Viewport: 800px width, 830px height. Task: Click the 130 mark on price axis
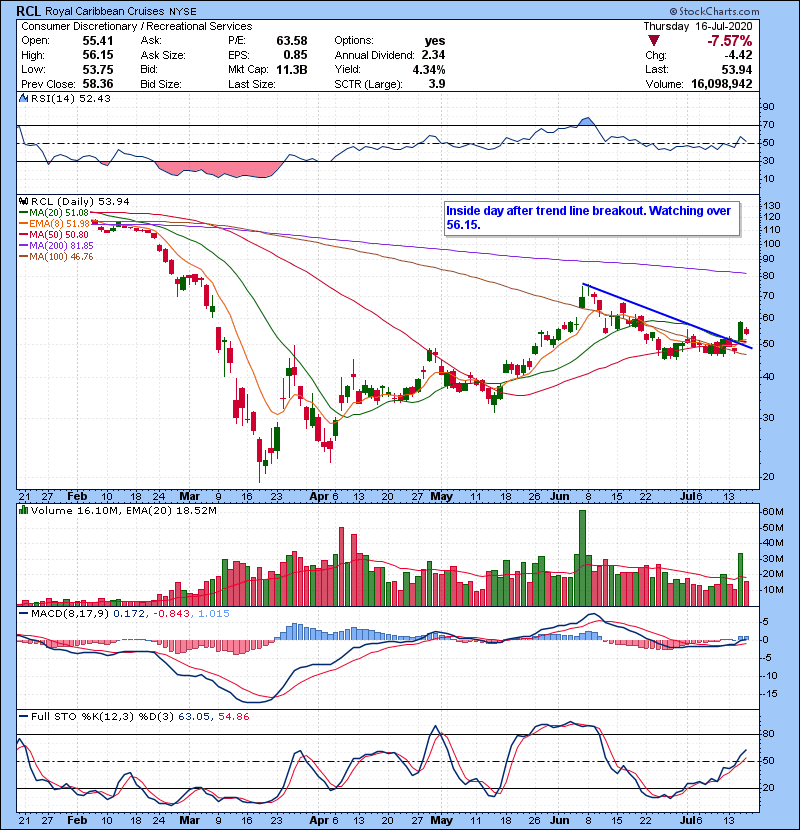click(772, 205)
